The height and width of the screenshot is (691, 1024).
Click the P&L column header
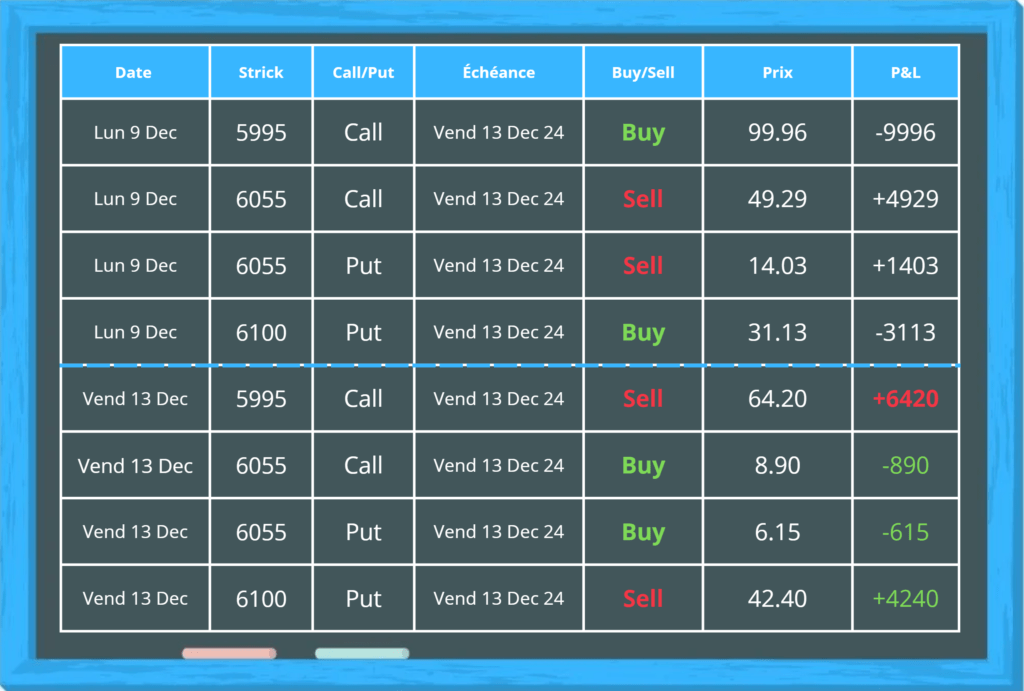coord(905,72)
